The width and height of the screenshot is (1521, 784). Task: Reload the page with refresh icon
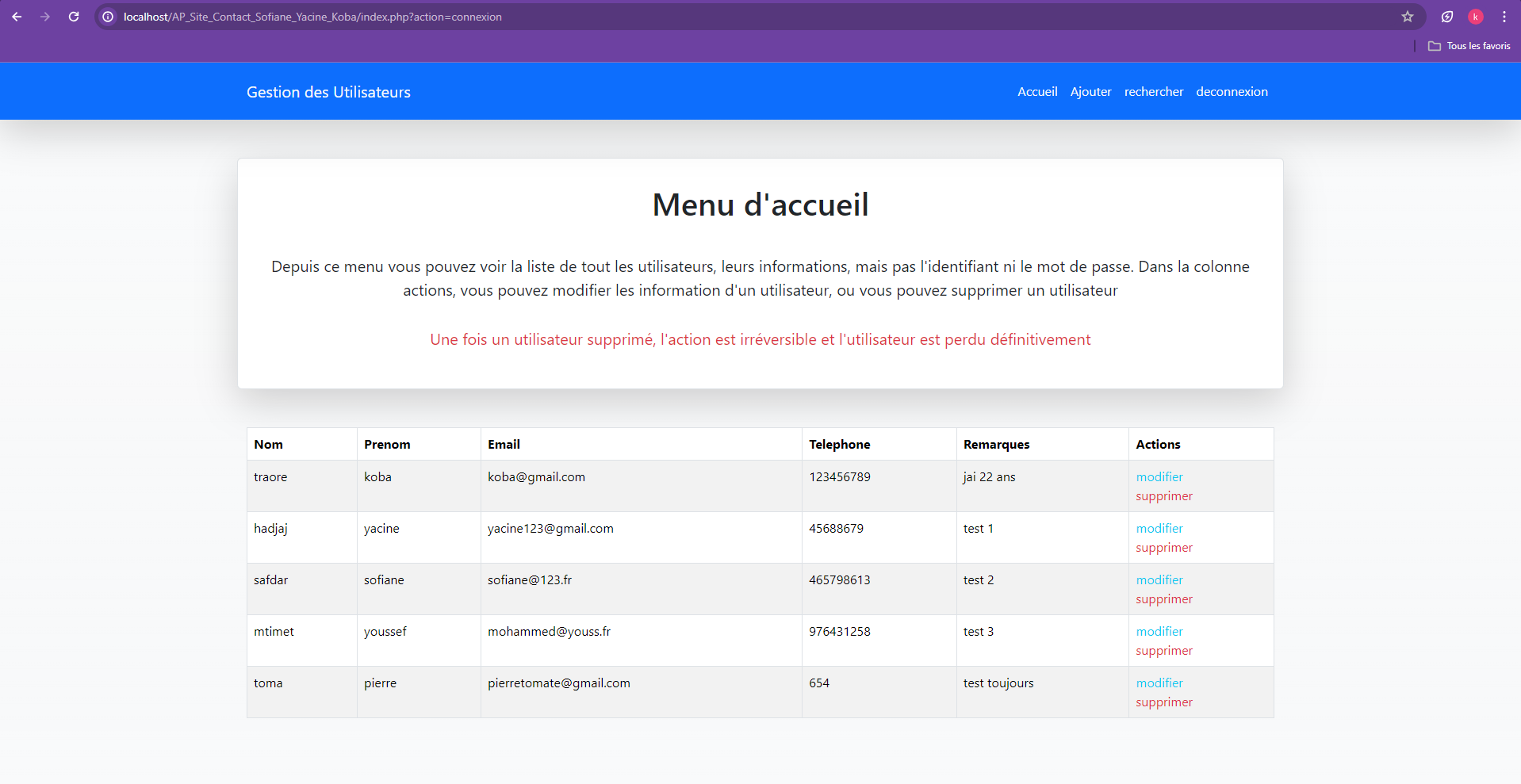tap(74, 17)
